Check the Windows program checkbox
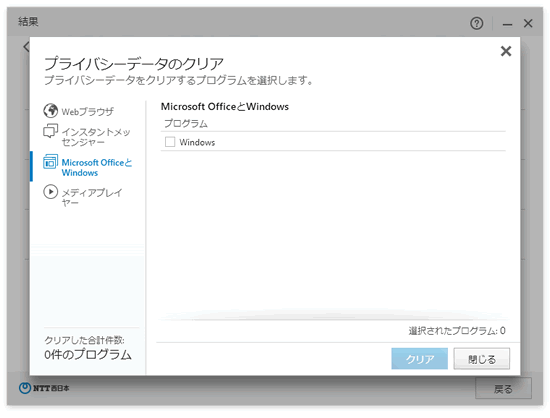The width and height of the screenshot is (550, 418). pyautogui.click(x=170, y=142)
